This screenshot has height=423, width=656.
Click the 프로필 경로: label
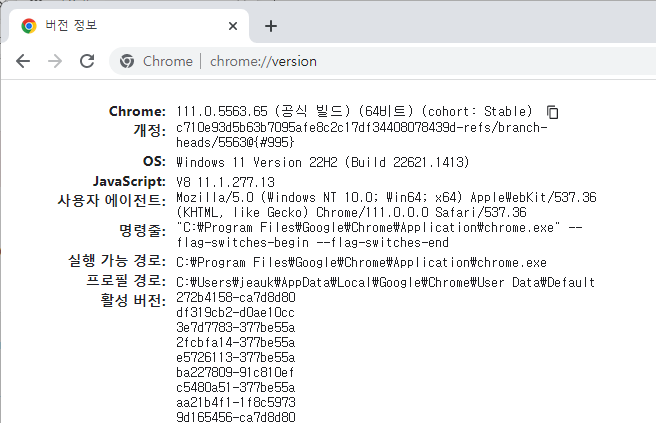tap(126, 280)
